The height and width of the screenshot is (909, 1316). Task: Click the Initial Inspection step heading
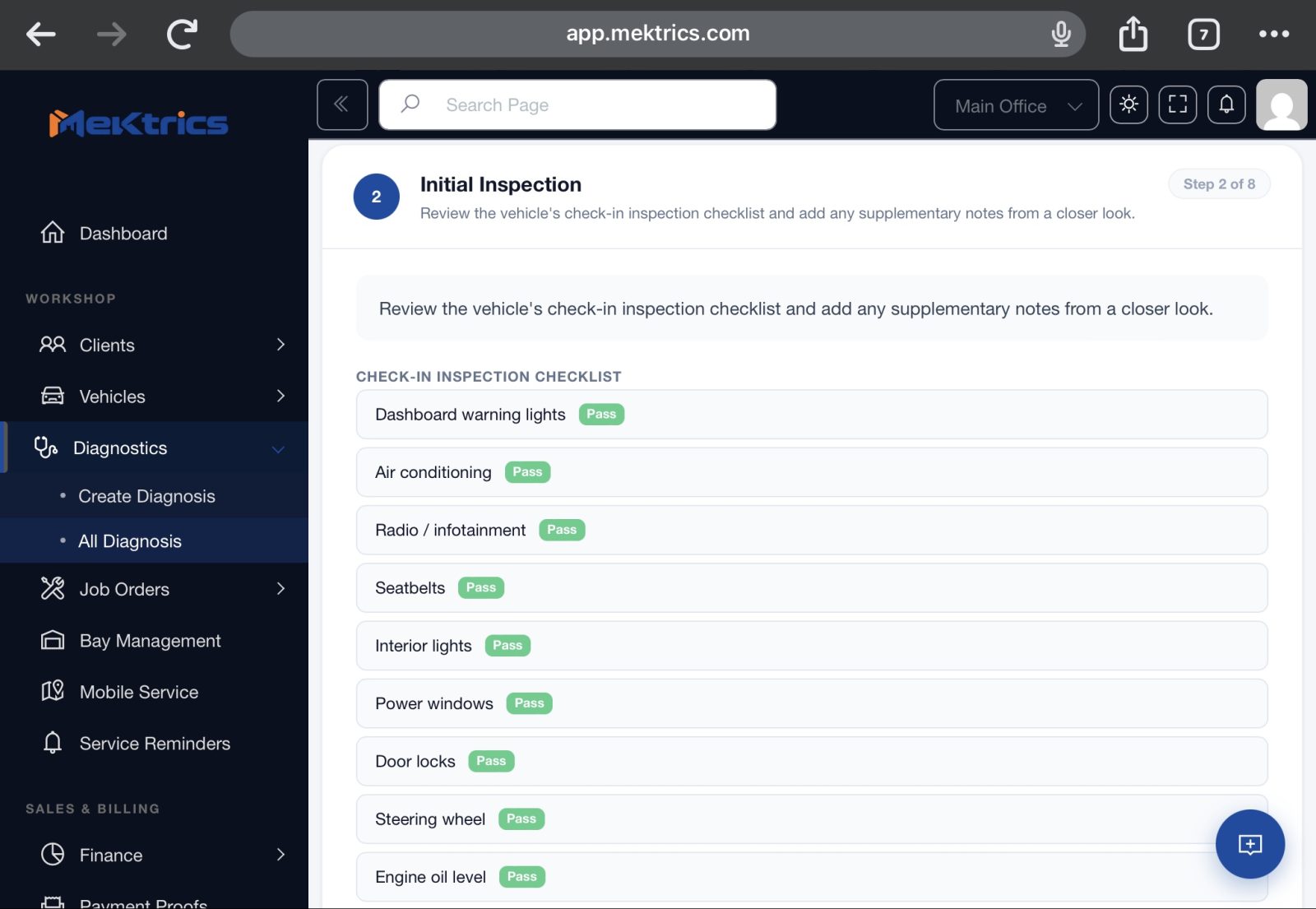[501, 184]
